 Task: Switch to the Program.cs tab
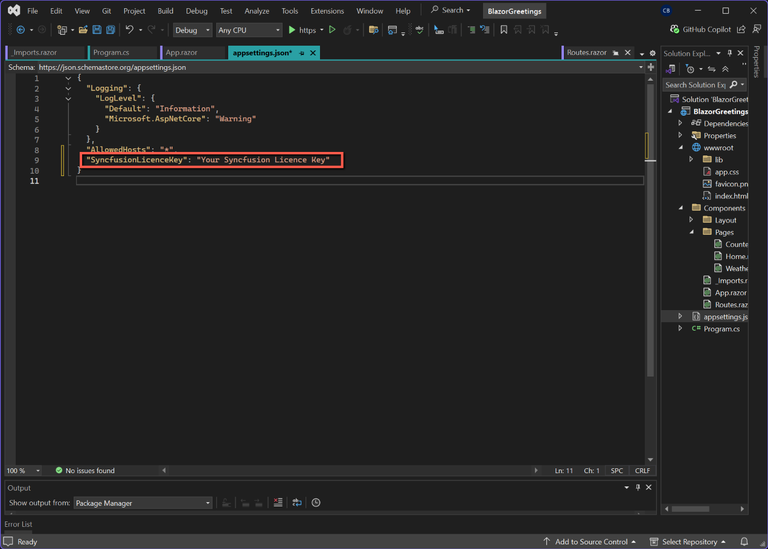(110, 53)
